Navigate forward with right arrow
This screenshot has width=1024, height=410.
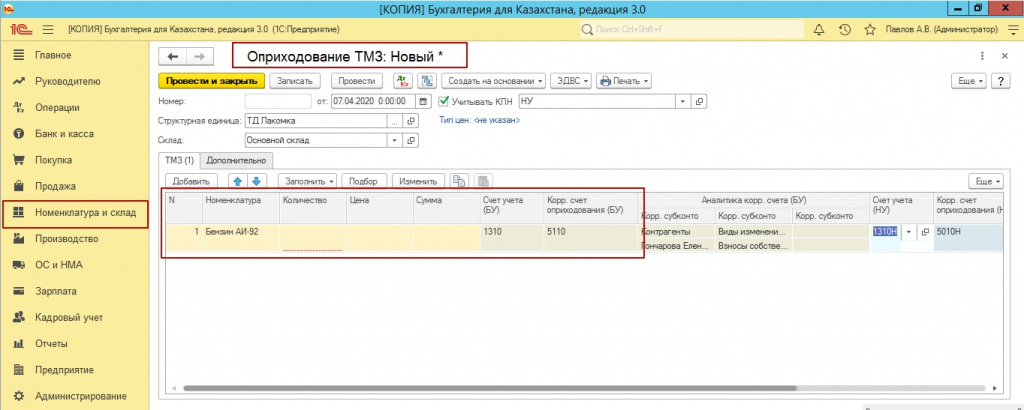tap(200, 56)
